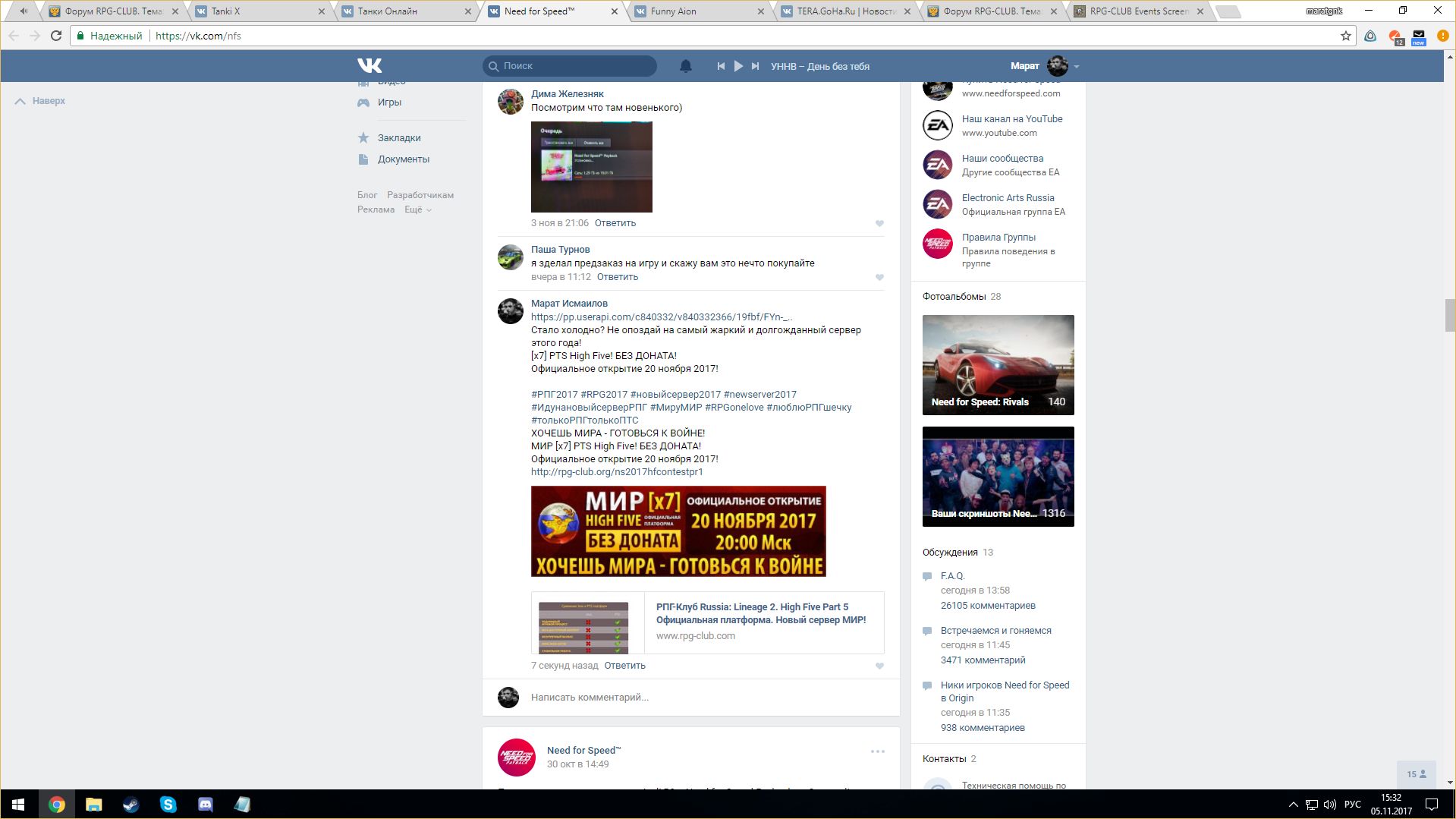Bookmark this page with the star icon

click(x=1345, y=36)
